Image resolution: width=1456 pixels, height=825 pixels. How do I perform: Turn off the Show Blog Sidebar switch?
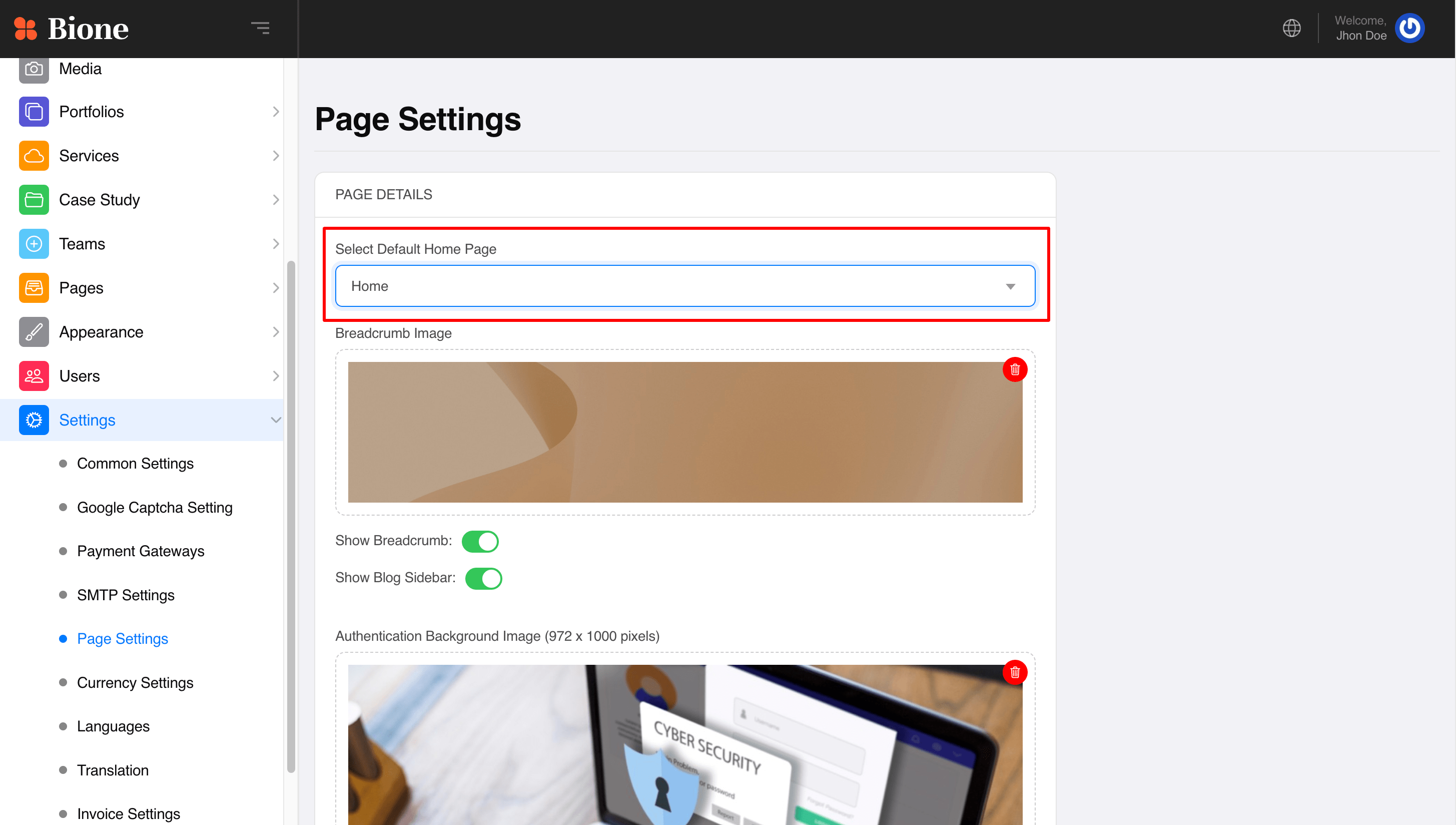tap(483, 579)
